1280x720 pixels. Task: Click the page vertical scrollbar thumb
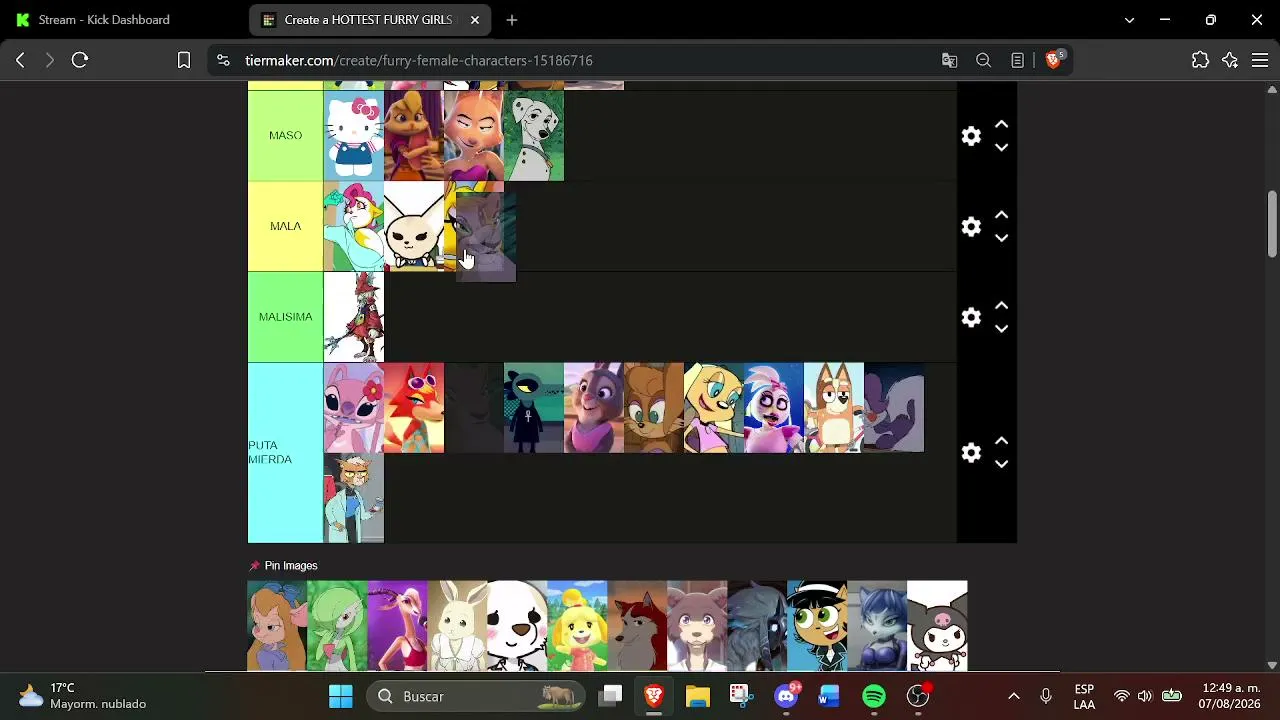click(x=1272, y=223)
